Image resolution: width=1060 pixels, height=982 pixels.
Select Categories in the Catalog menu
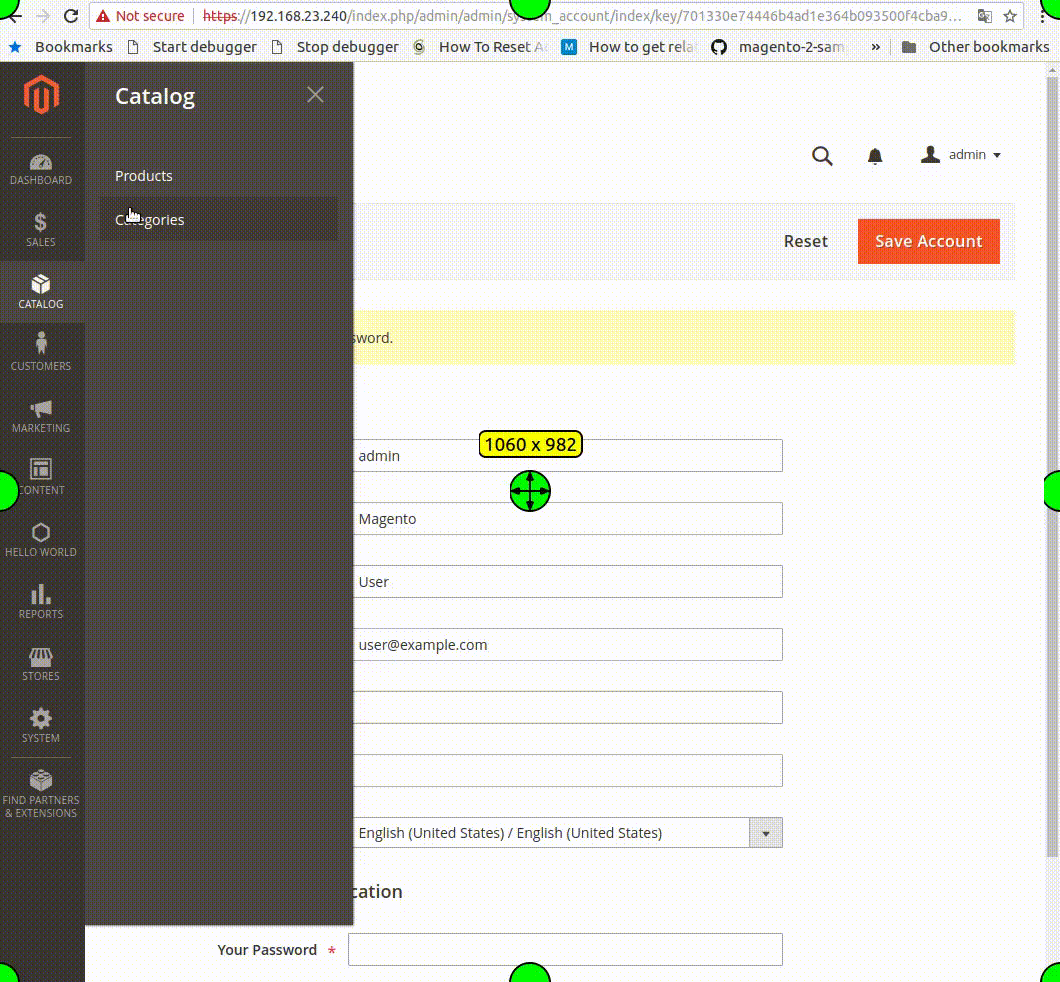[149, 219]
